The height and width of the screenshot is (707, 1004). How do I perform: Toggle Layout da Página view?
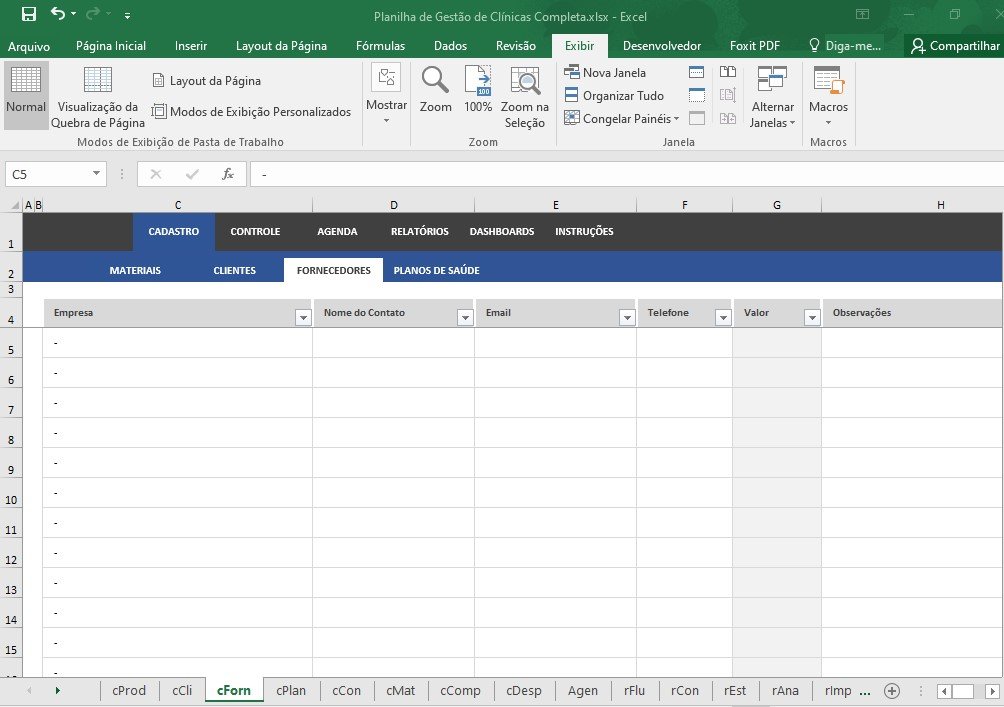(x=206, y=80)
